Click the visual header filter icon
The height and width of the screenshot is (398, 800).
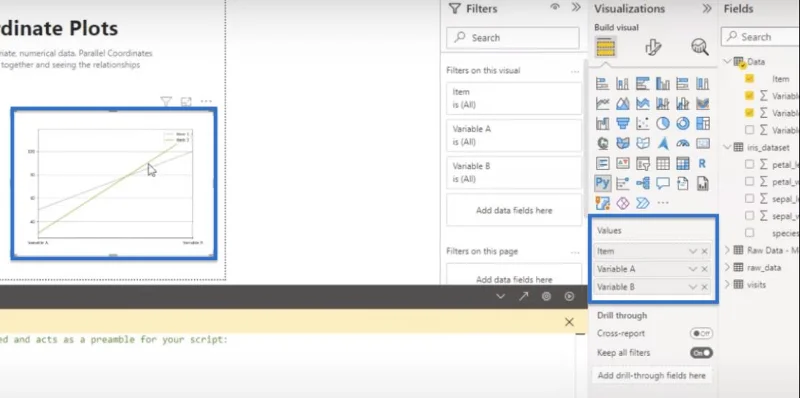click(x=166, y=102)
